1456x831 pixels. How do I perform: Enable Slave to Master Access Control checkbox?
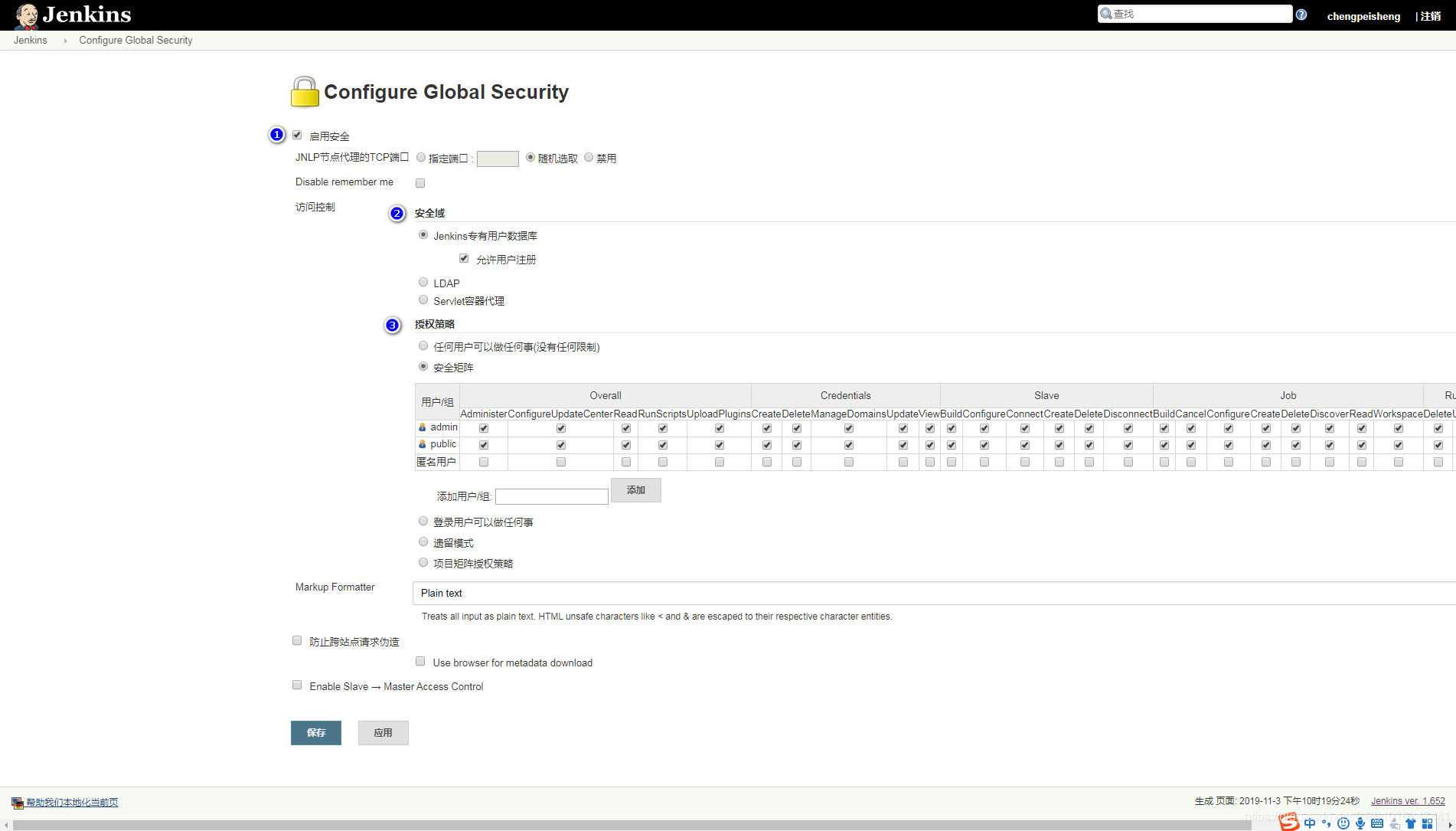pos(297,685)
